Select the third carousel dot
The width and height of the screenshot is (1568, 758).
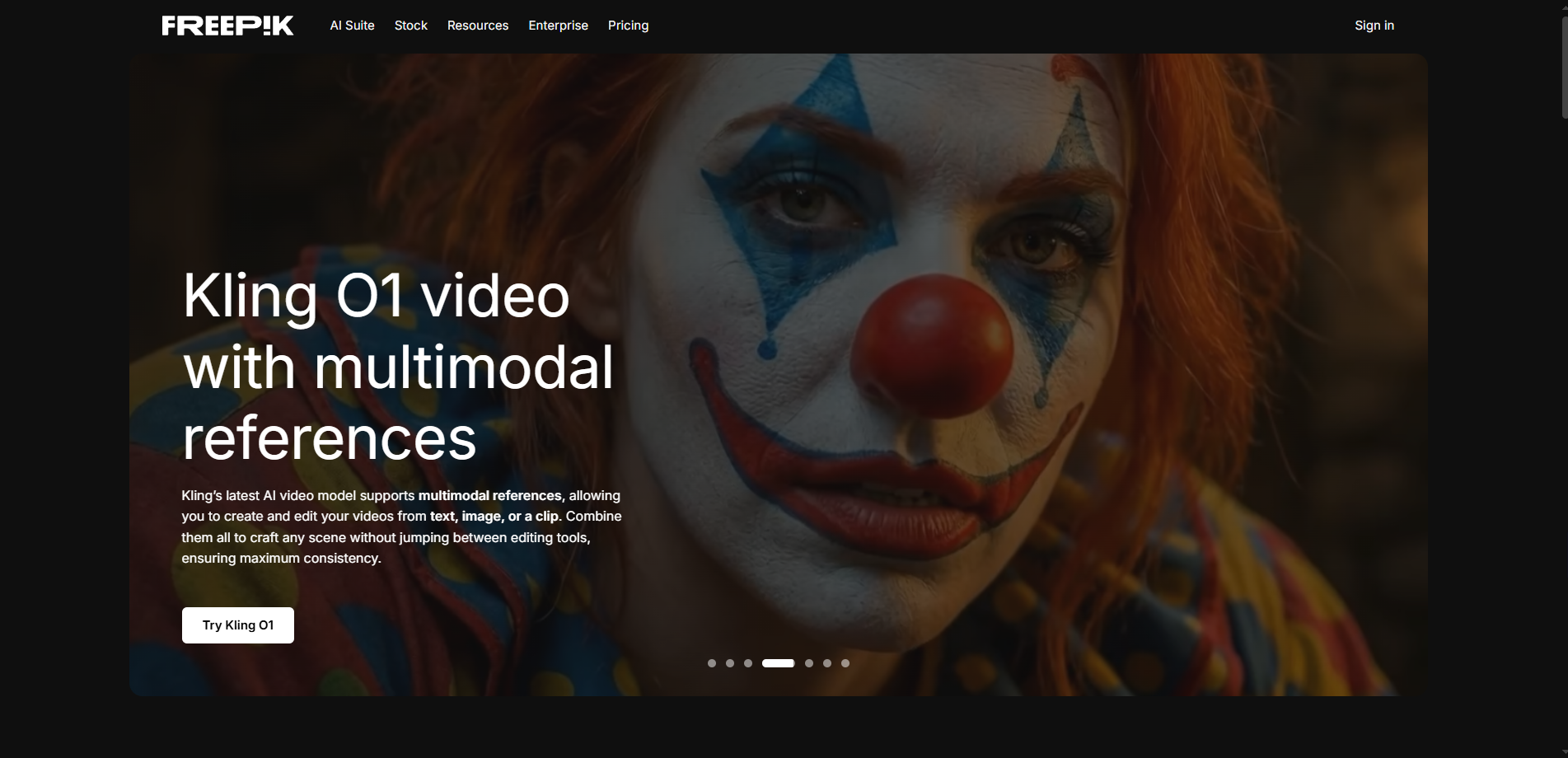[748, 662]
